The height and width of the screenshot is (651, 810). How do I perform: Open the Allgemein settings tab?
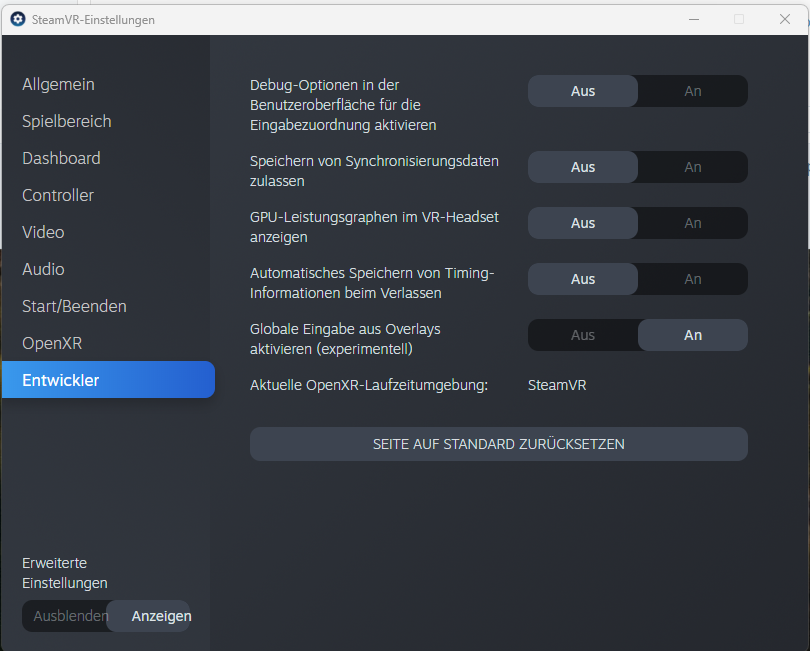(58, 85)
